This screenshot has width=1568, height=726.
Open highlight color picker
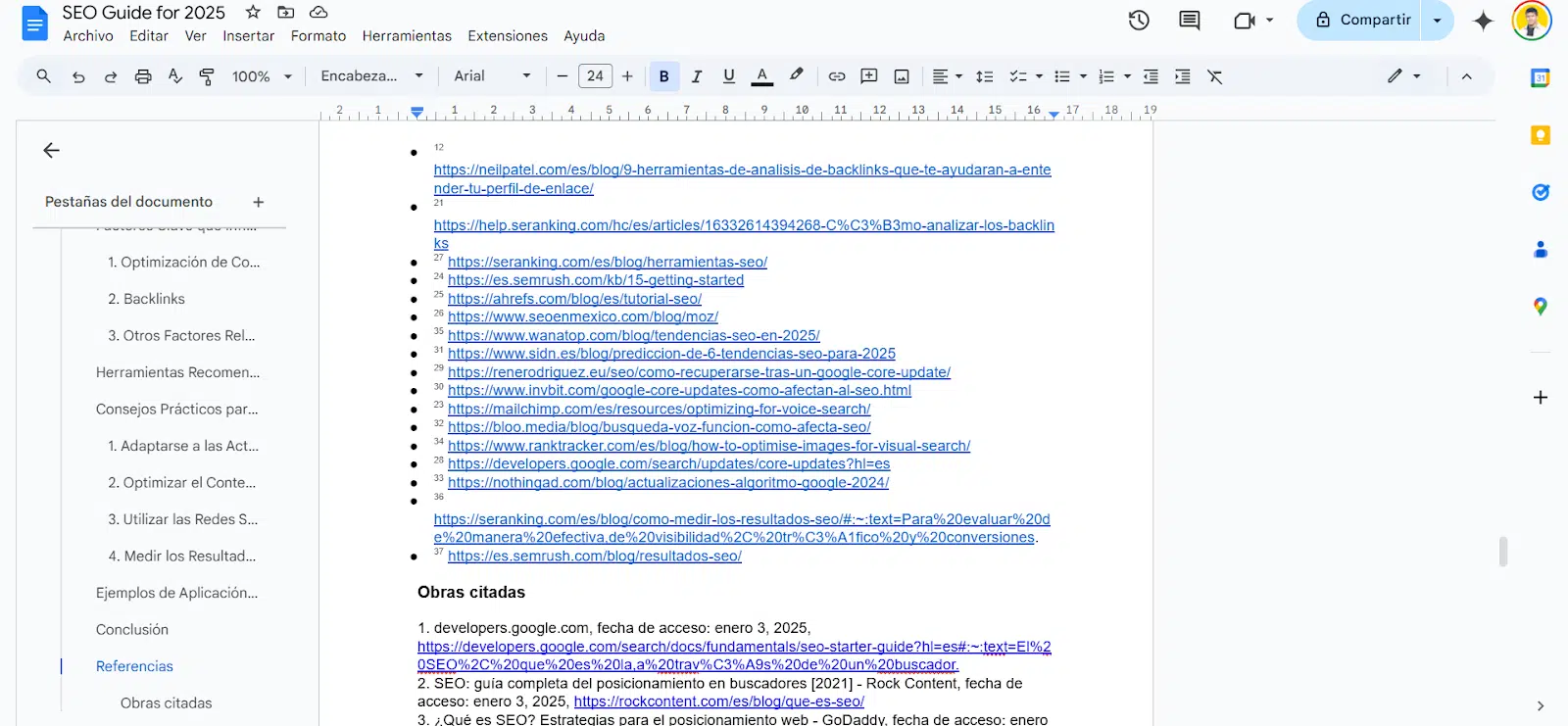pyautogui.click(x=796, y=76)
